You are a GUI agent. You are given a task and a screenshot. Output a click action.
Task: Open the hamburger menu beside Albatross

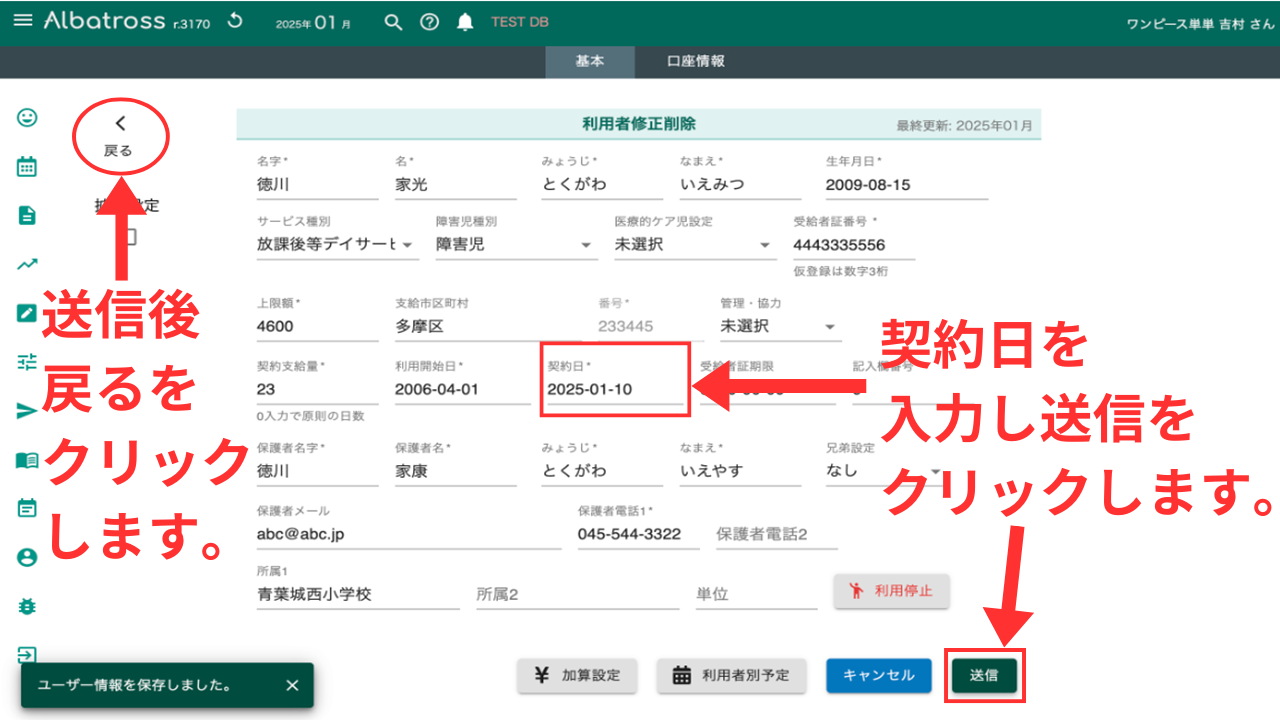coord(23,21)
